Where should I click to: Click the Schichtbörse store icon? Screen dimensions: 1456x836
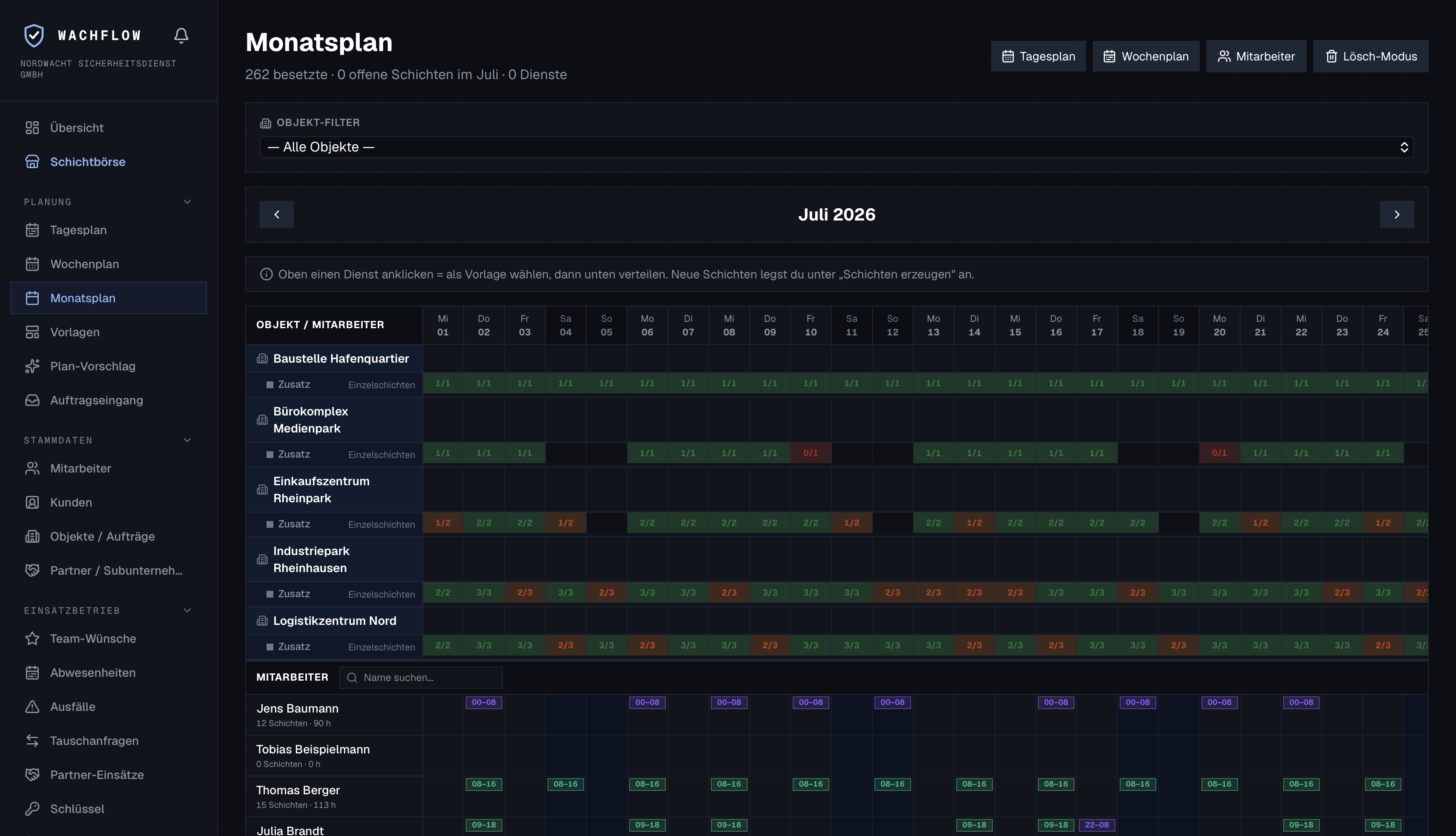[x=32, y=162]
